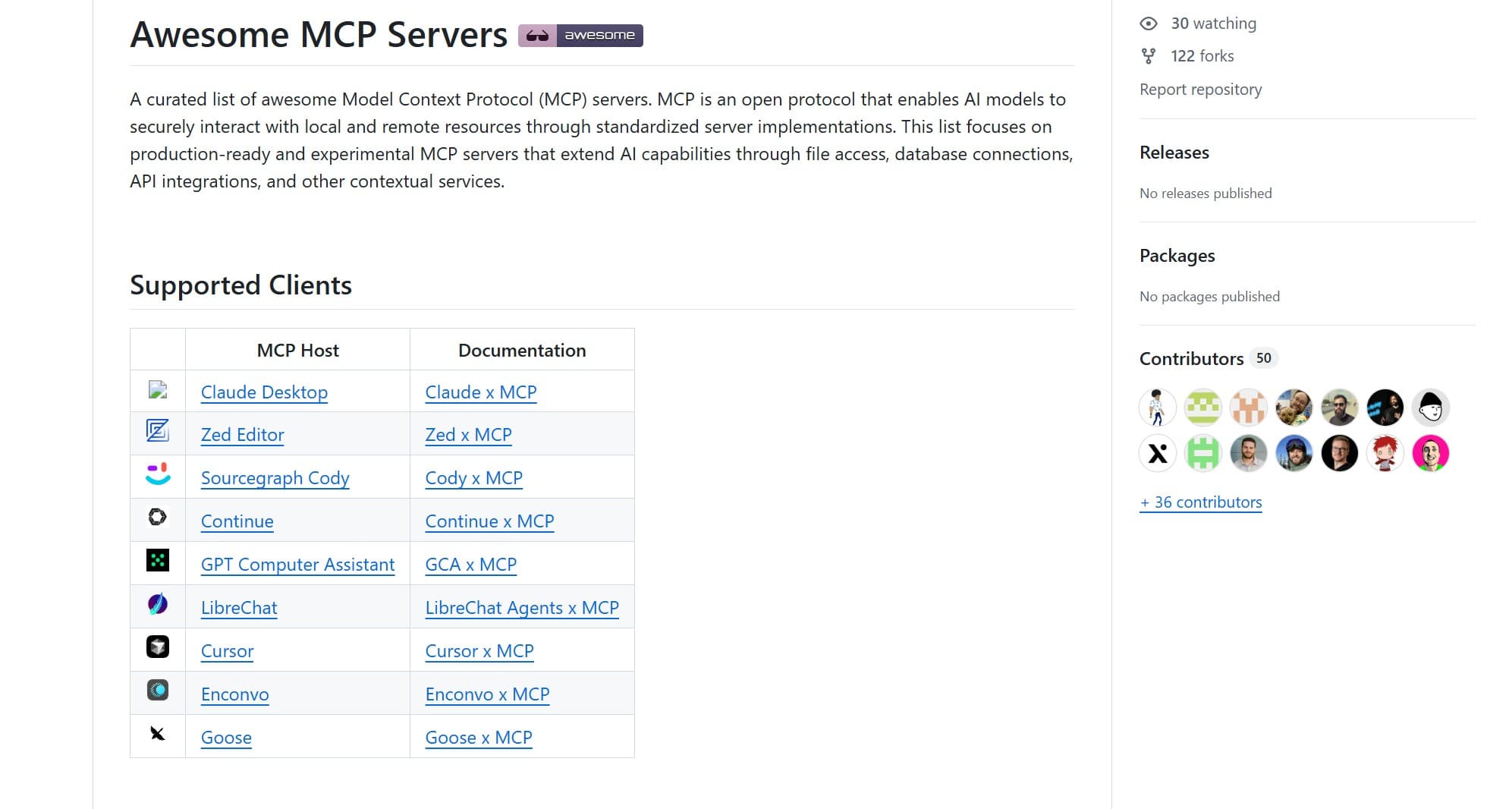Image resolution: width=1512 pixels, height=809 pixels.
Task: Click the 'No packages published' text
Action: pos(1209,297)
